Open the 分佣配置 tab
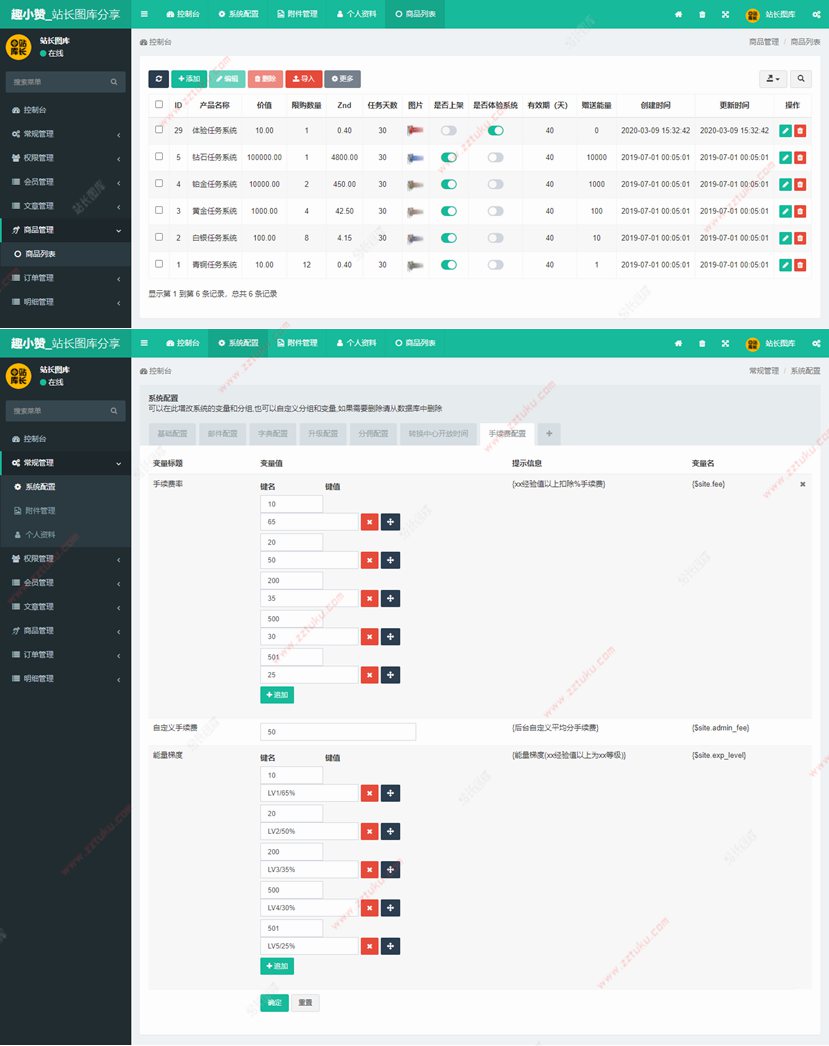The image size is (829, 1046). pos(372,434)
